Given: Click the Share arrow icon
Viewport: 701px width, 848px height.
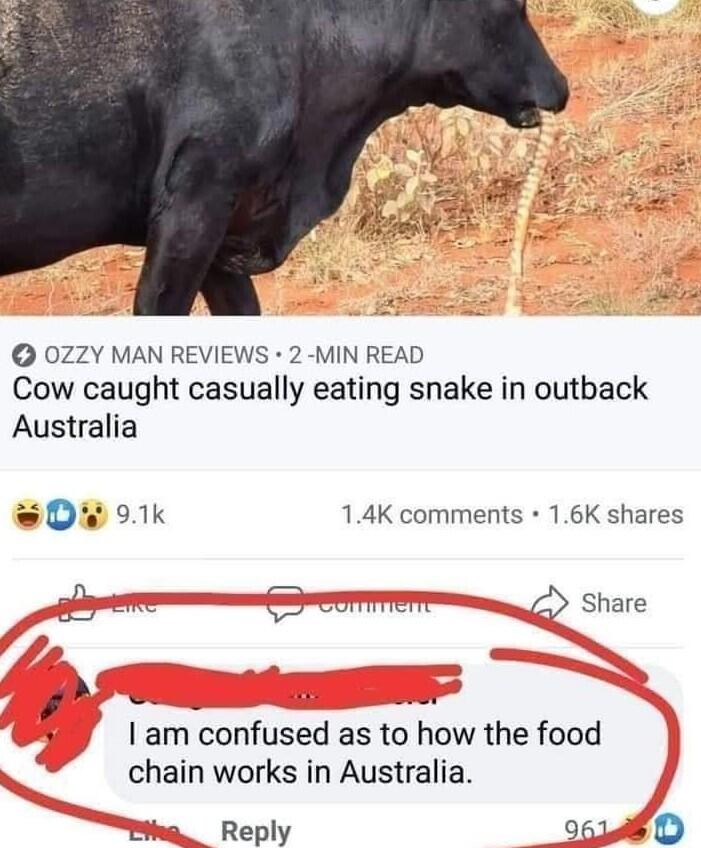Looking at the screenshot, I should pyautogui.click(x=551, y=602).
